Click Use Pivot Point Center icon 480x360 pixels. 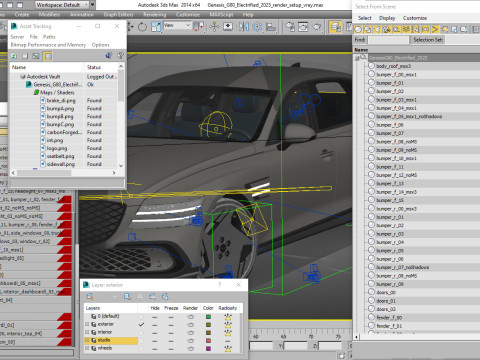coord(199,27)
